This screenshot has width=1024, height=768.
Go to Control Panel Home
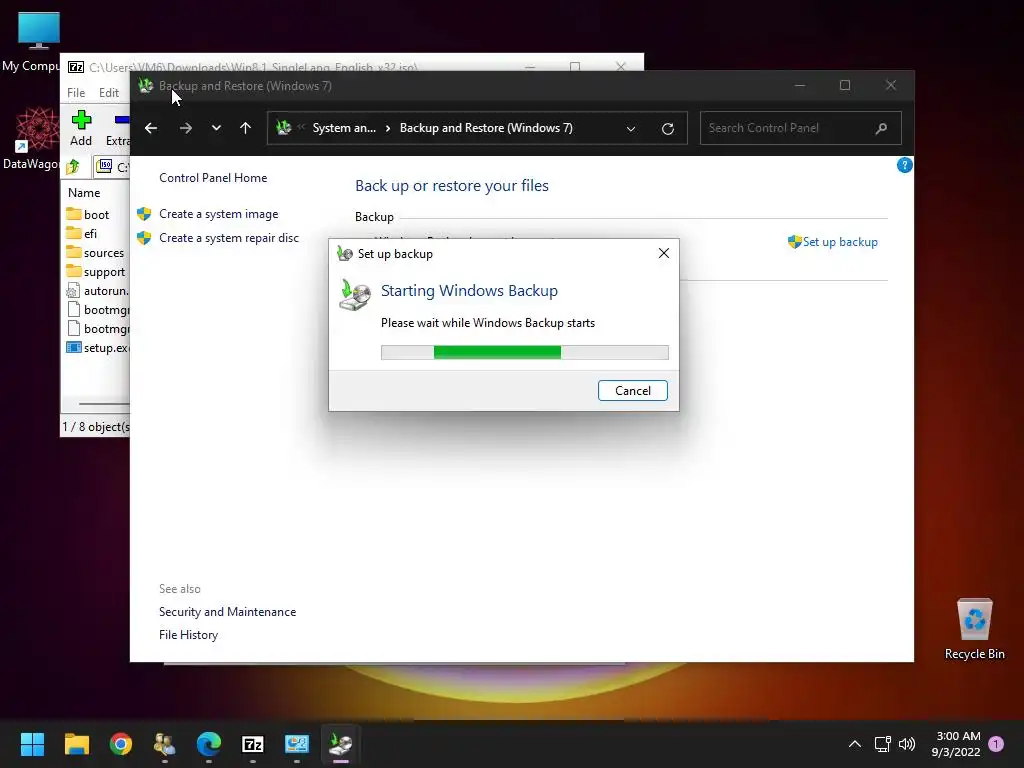(213, 178)
